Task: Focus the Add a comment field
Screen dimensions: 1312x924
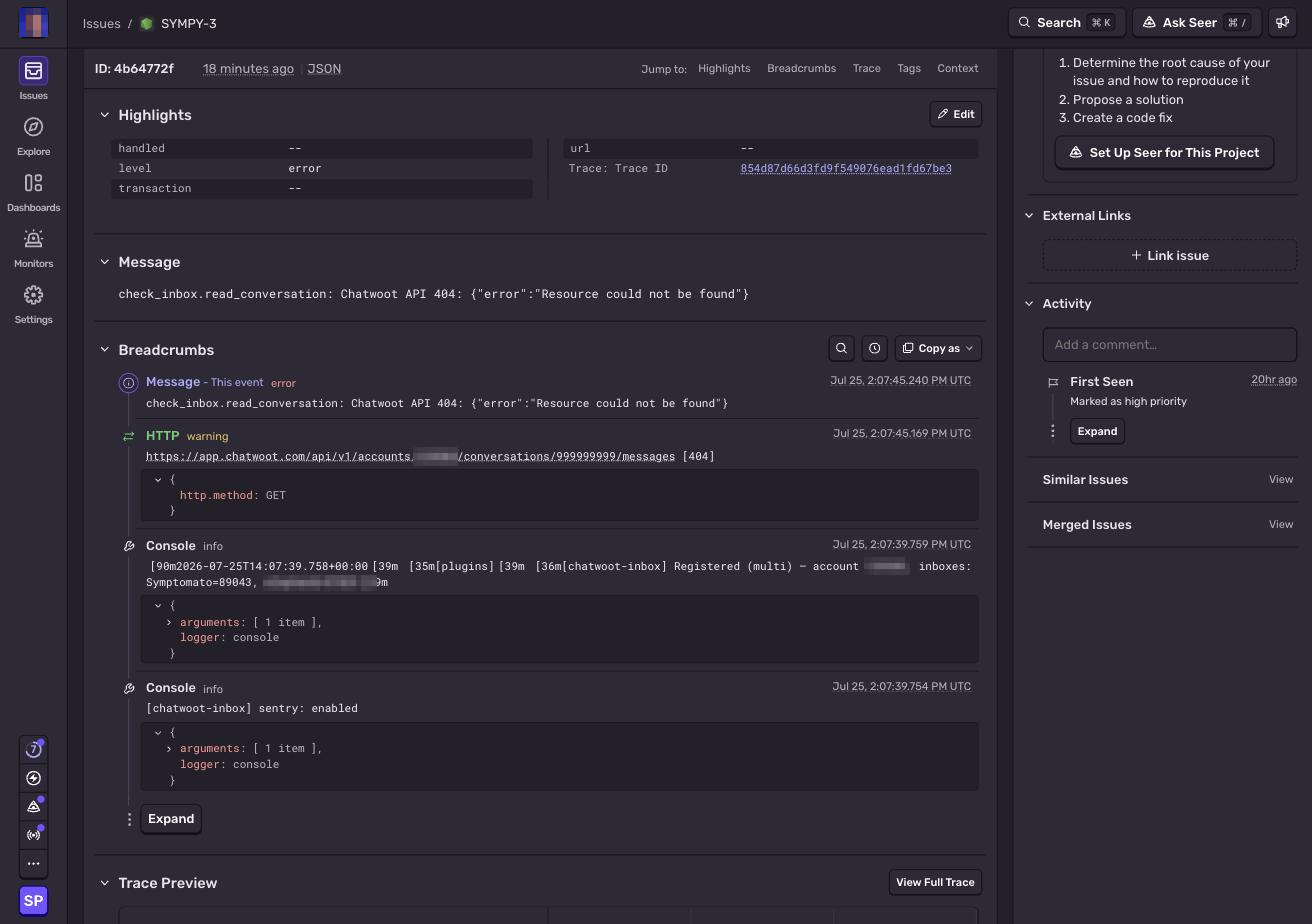Action: tap(1170, 344)
